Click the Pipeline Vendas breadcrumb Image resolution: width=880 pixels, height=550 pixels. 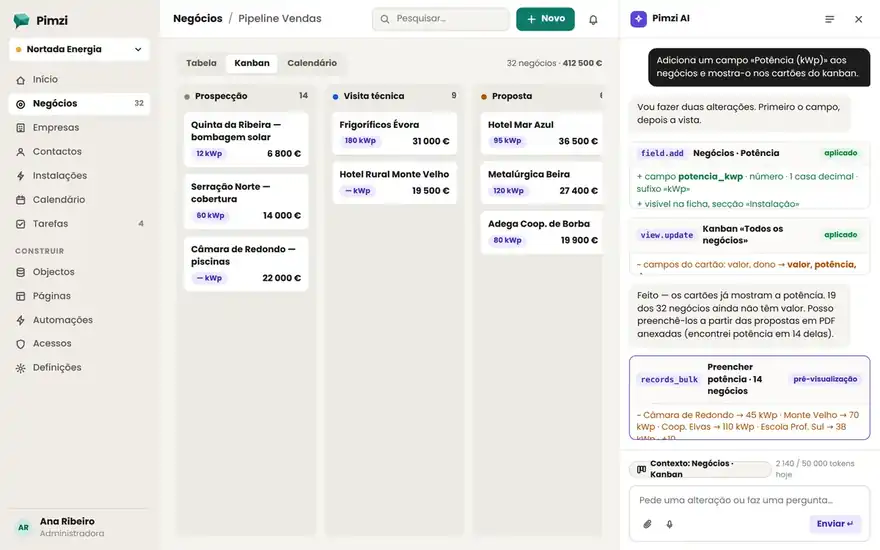(279, 19)
